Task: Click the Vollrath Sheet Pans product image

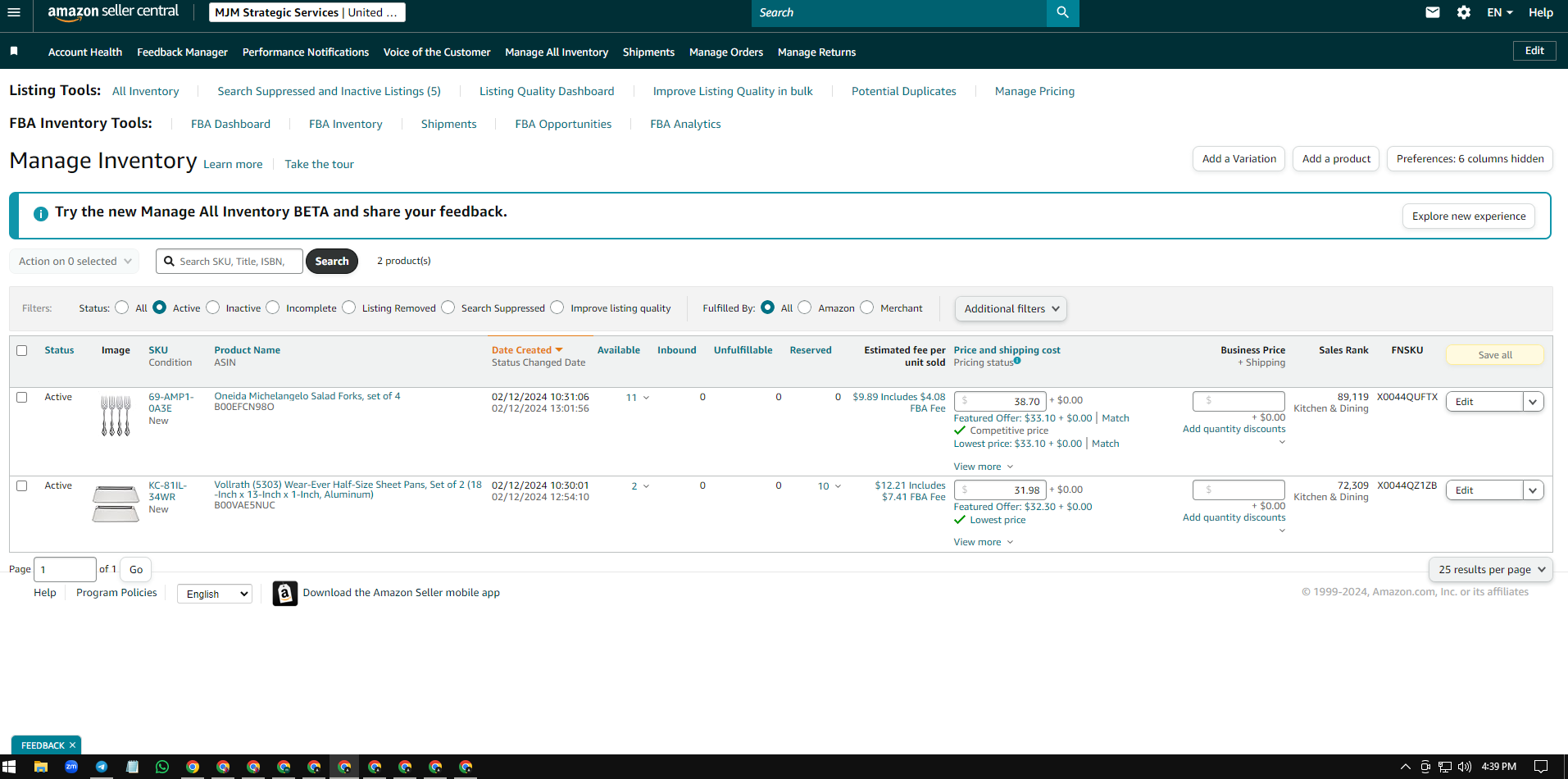Action: point(116,503)
